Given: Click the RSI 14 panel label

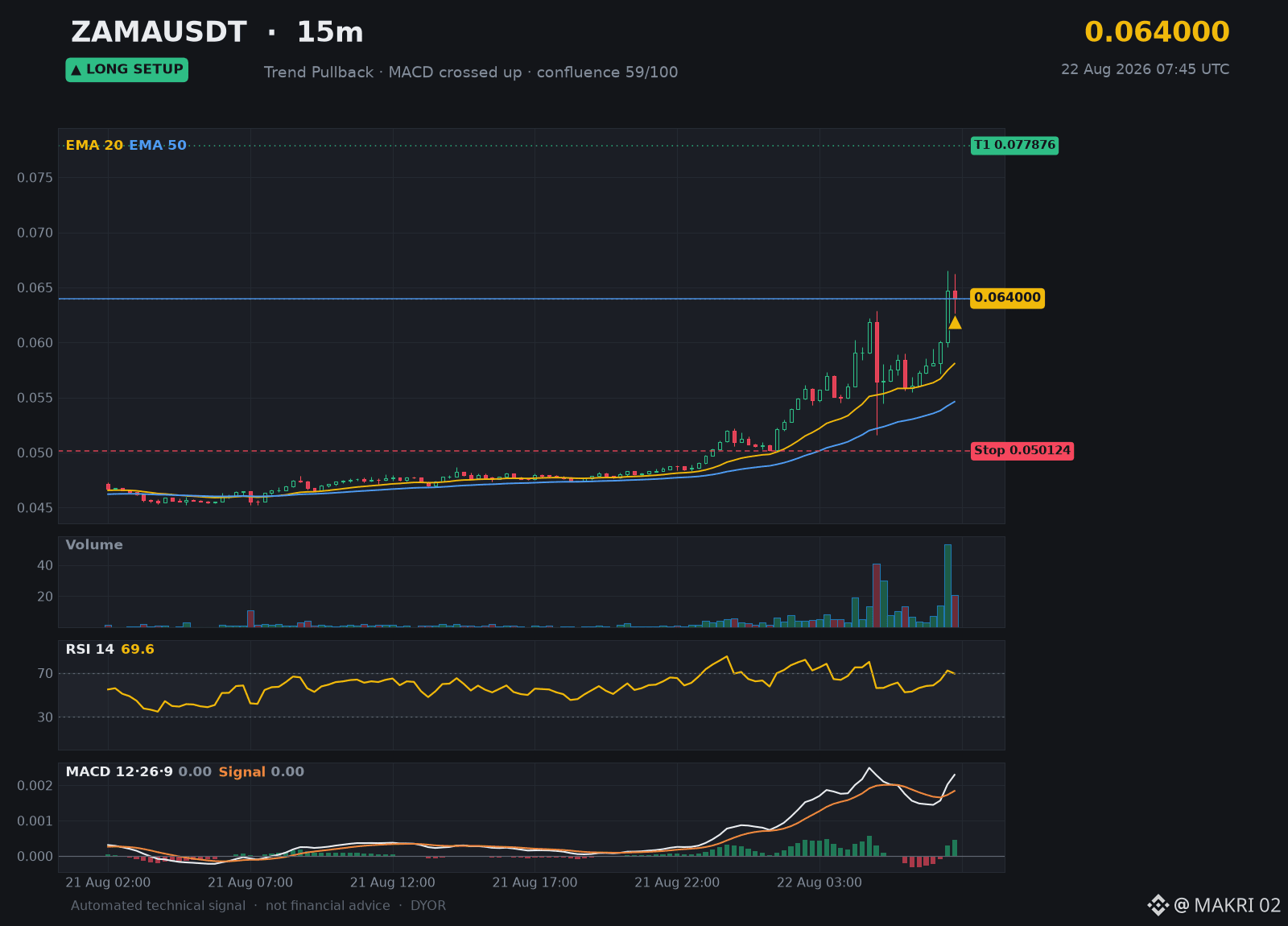Looking at the screenshot, I should pyautogui.click(x=90, y=650).
